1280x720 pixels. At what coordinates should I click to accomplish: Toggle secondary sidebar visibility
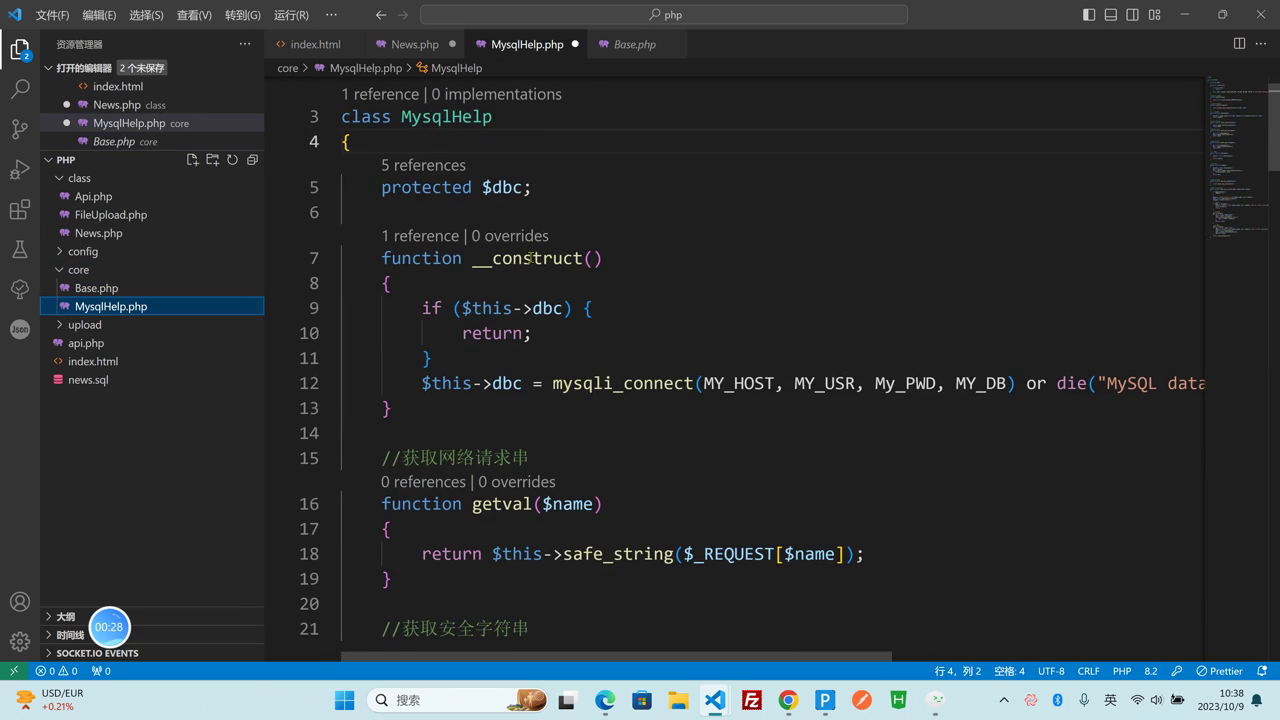tap(1133, 15)
